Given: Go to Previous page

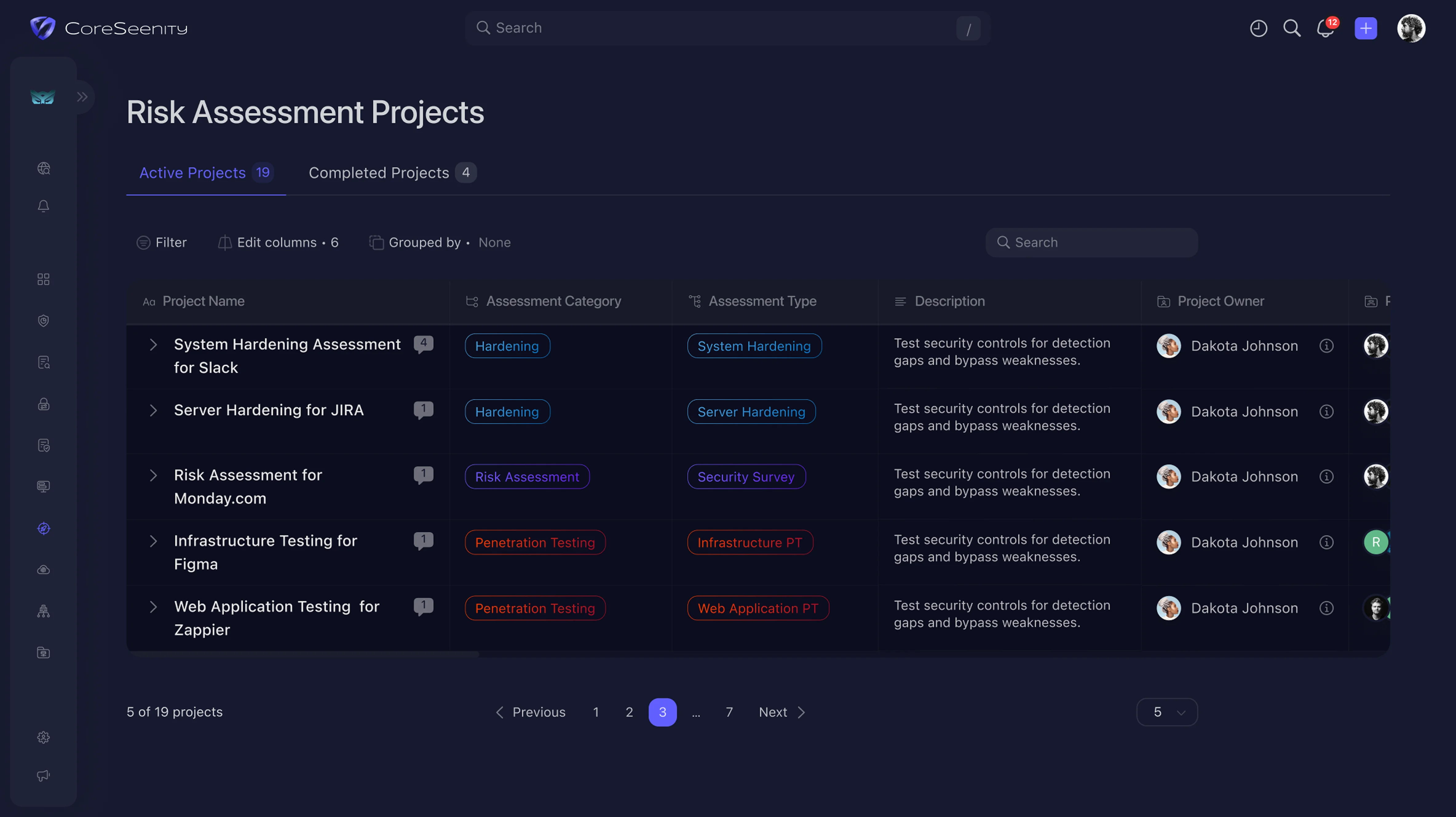Looking at the screenshot, I should (530, 712).
